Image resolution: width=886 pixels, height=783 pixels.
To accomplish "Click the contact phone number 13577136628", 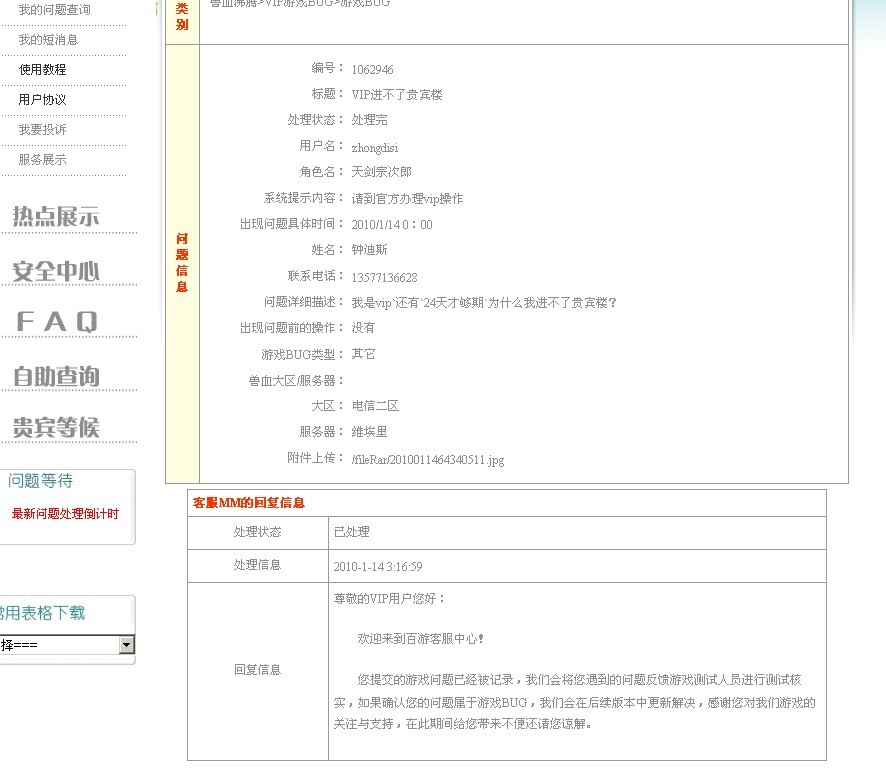I will pos(384,278).
